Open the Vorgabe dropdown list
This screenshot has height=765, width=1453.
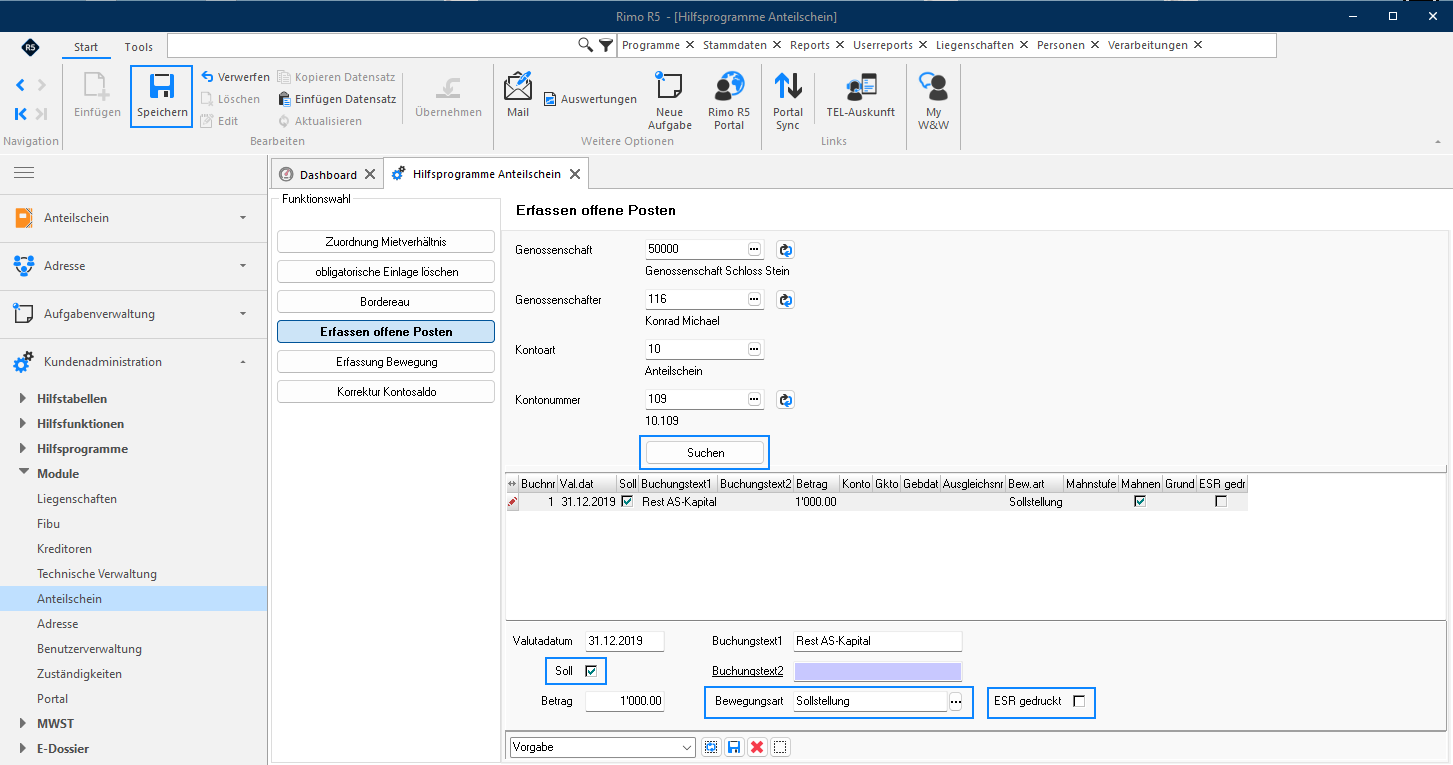[x=687, y=747]
